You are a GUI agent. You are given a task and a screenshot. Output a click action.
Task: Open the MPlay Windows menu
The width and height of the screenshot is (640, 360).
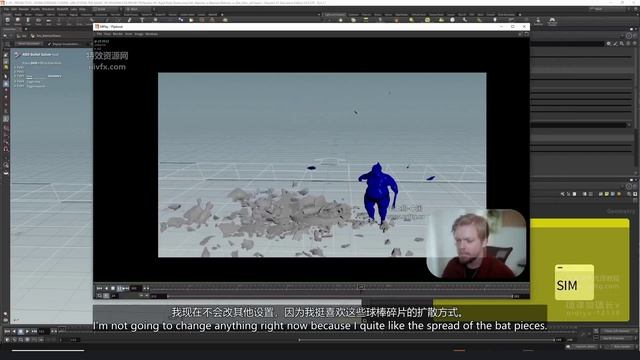[x=151, y=34]
